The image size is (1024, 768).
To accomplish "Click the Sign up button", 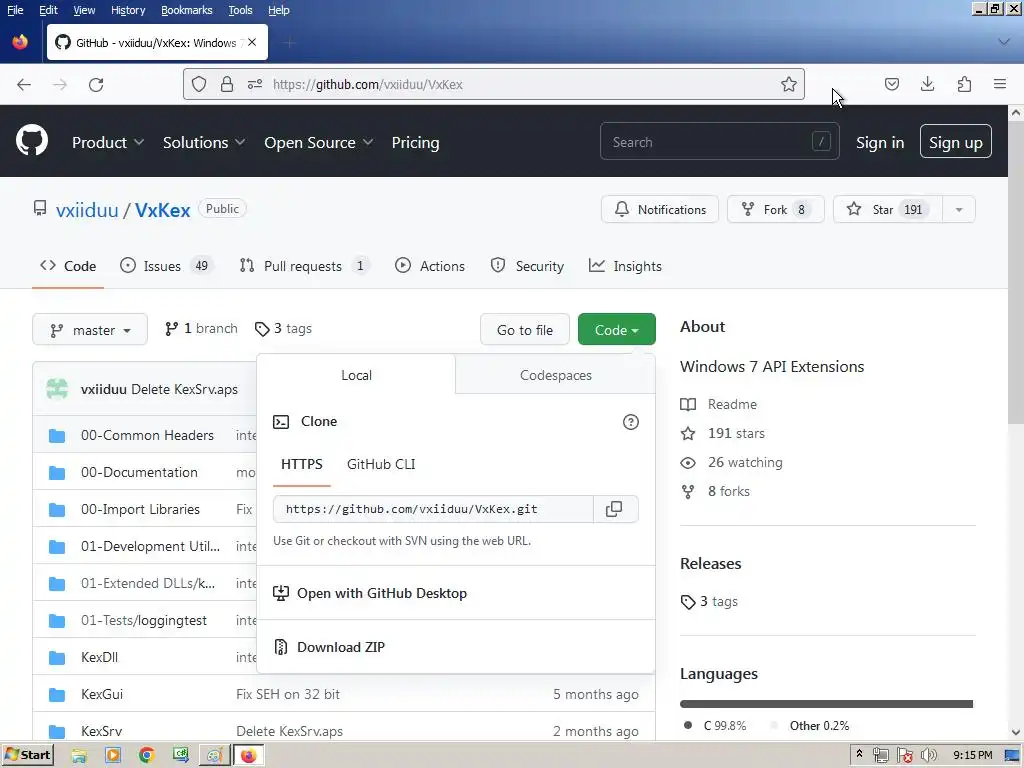I will pyautogui.click(x=955, y=142).
